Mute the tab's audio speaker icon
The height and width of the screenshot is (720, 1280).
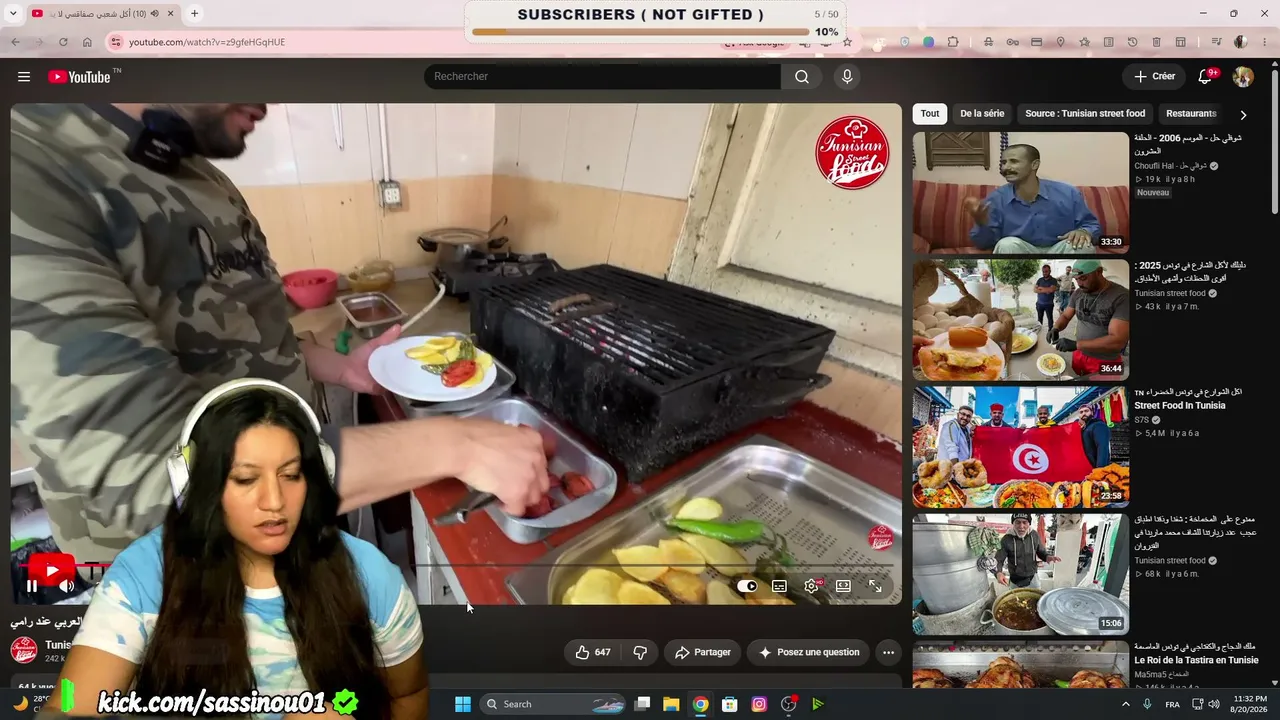[154, 14]
